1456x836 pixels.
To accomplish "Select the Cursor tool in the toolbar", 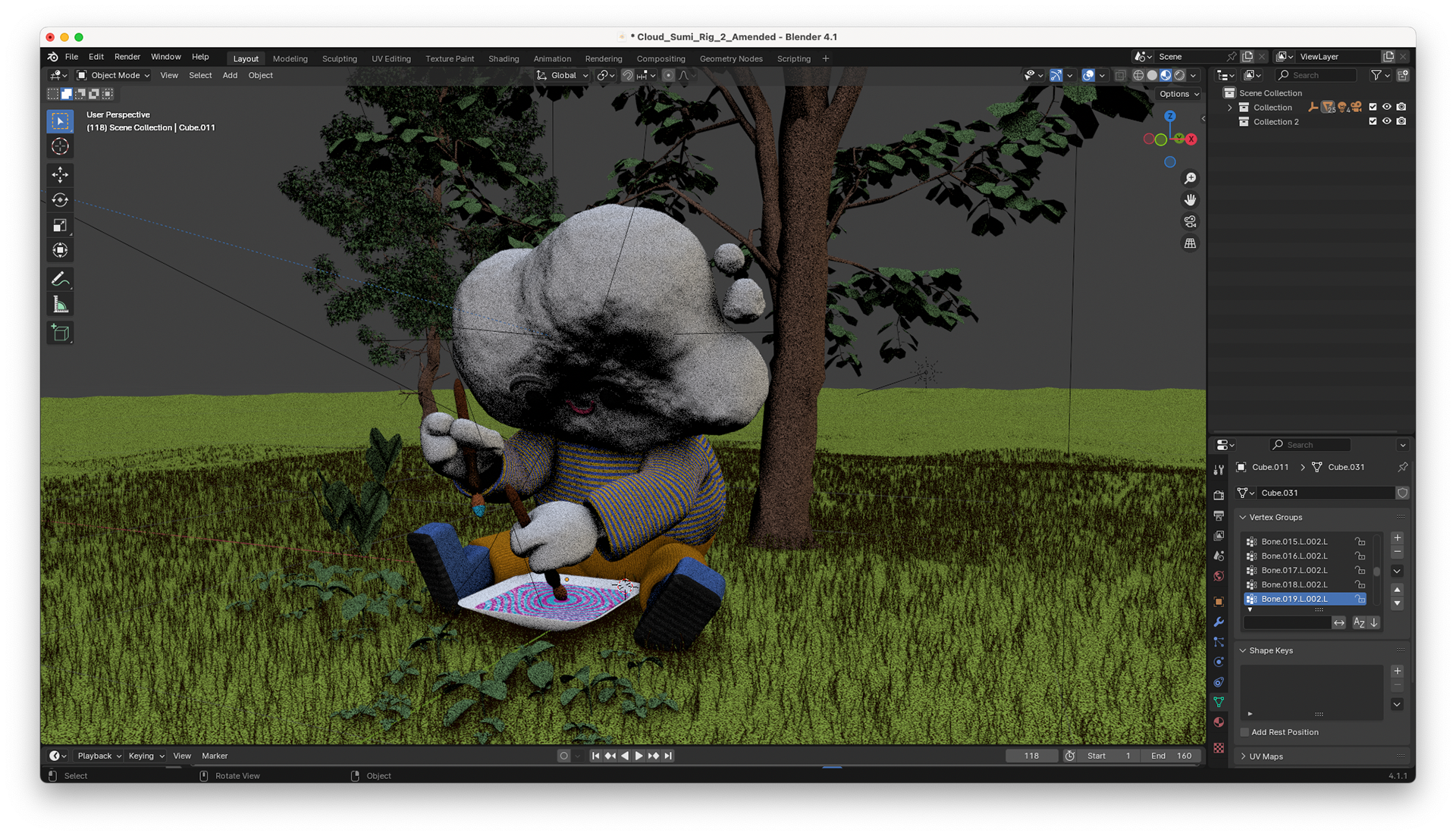I will point(60,146).
